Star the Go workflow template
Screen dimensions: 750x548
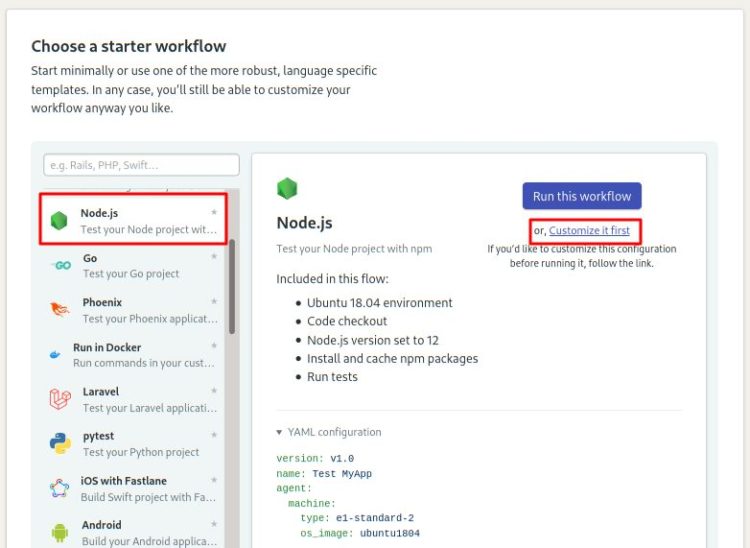[x=214, y=256]
